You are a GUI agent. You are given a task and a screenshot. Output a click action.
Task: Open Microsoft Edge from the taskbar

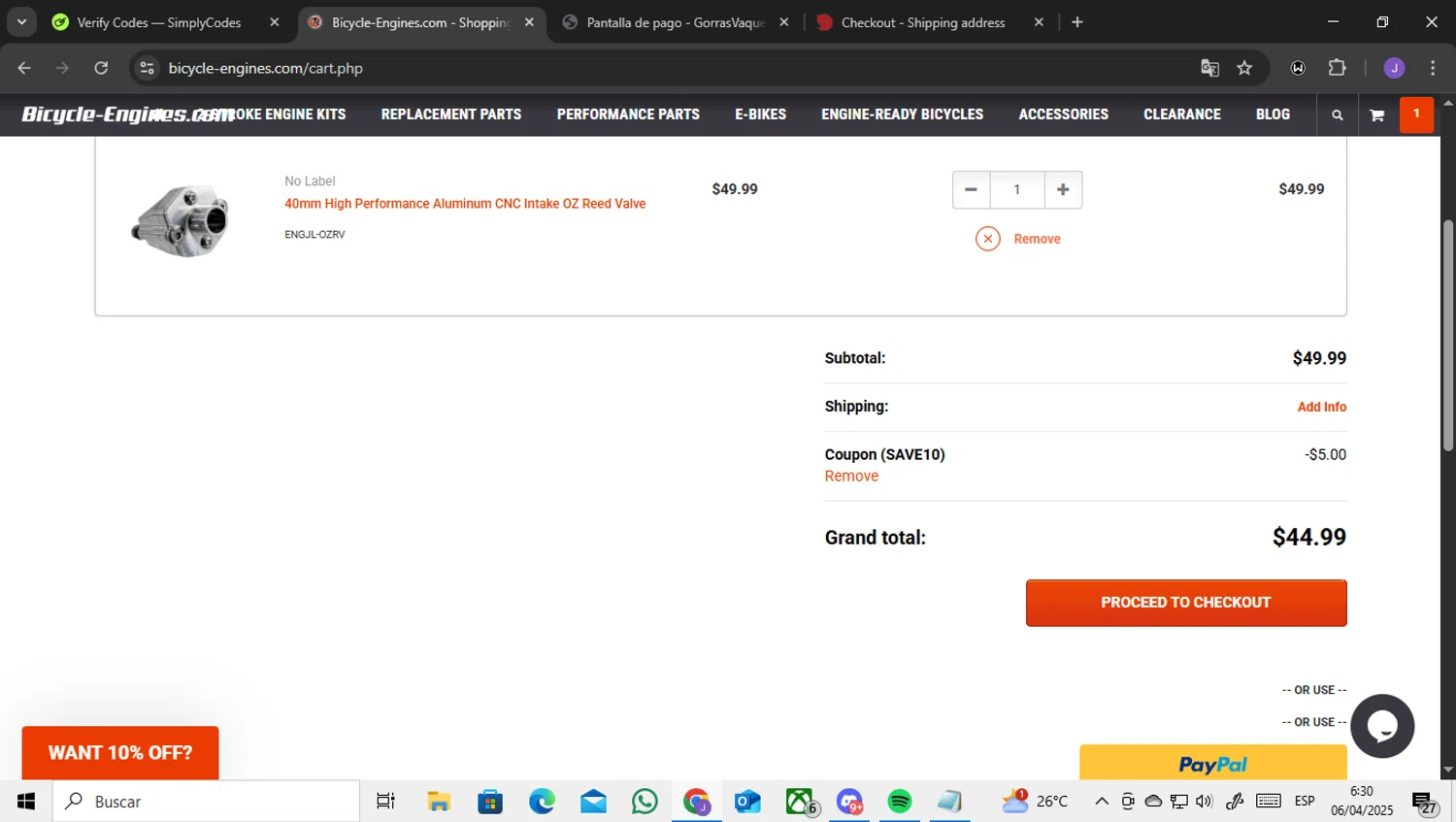pyautogui.click(x=542, y=802)
